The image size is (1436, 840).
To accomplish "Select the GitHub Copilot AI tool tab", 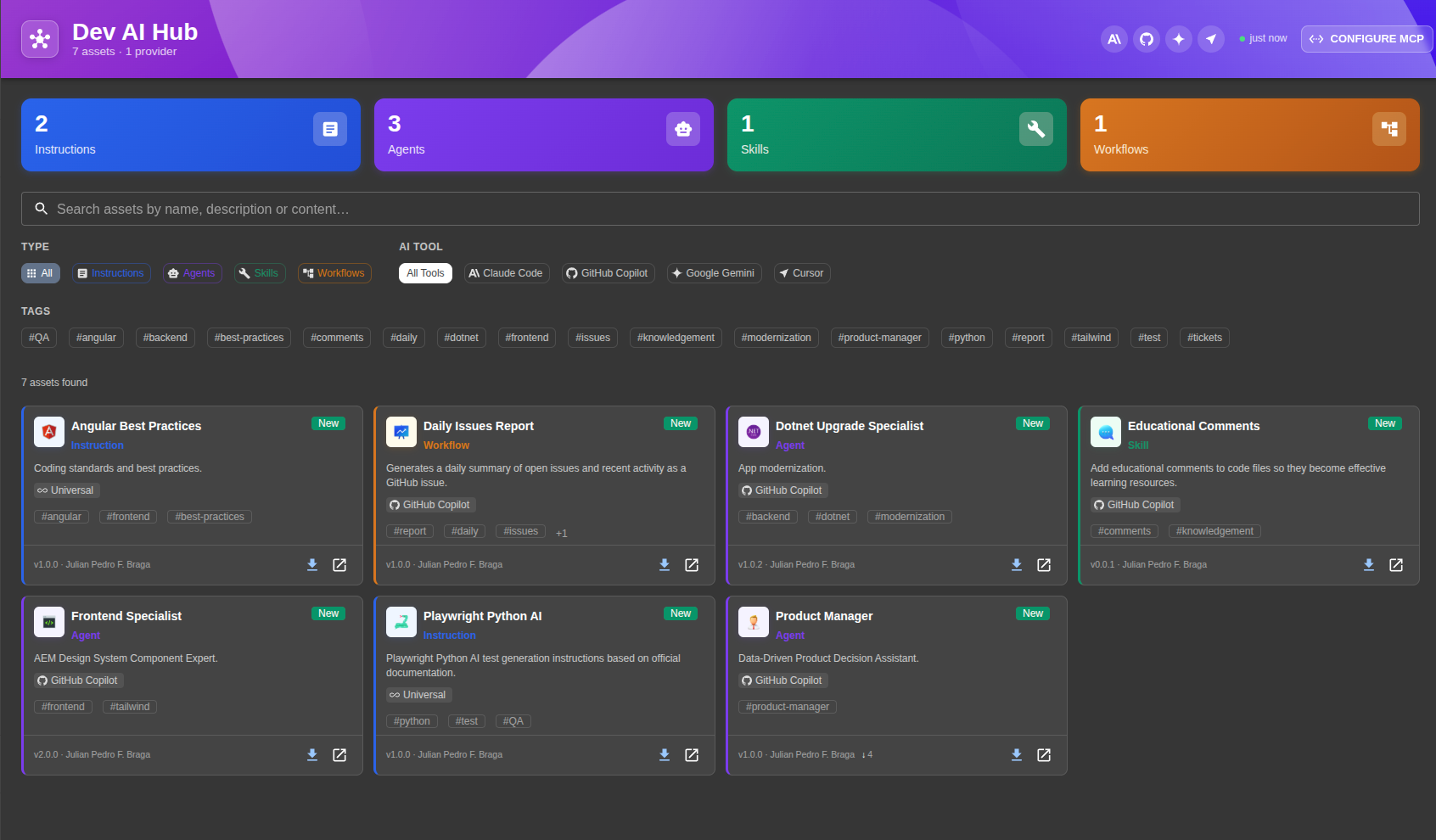I will (x=608, y=272).
